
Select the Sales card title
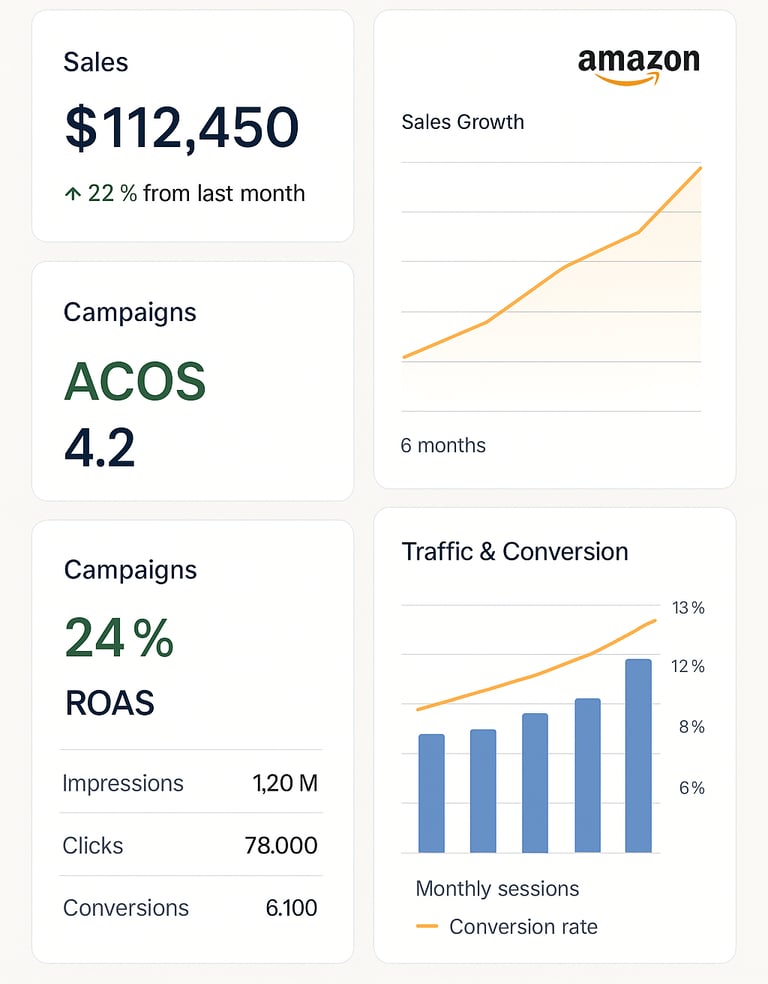(x=96, y=62)
